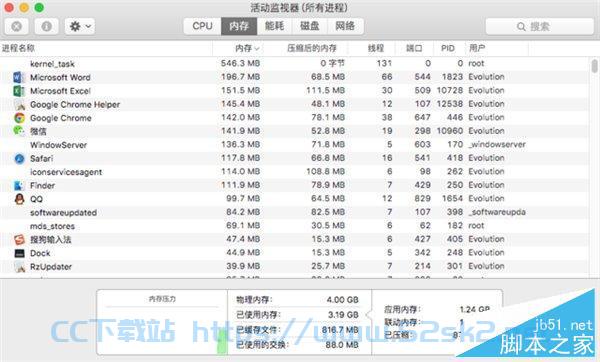Click the 搜狗输入法 app icon
This screenshot has height=362, width=600.
pos(19,240)
